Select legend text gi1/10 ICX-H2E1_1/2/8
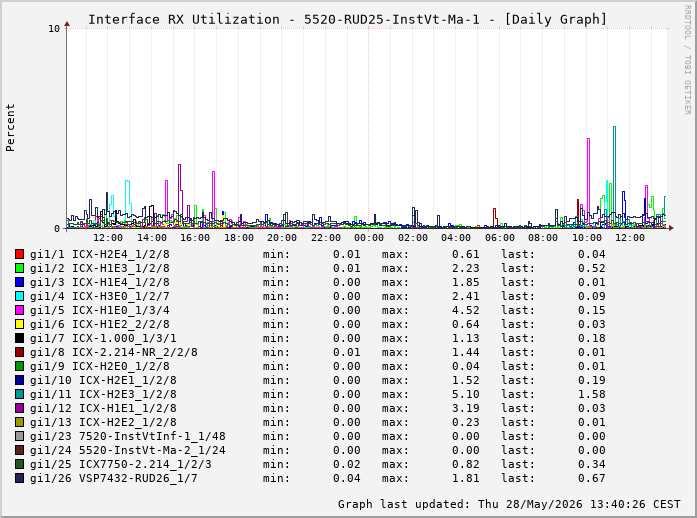697x518 pixels. 103,380
